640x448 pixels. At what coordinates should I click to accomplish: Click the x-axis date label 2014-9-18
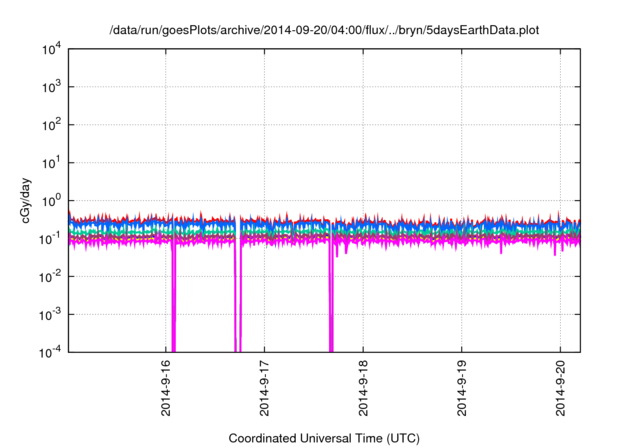[363, 388]
